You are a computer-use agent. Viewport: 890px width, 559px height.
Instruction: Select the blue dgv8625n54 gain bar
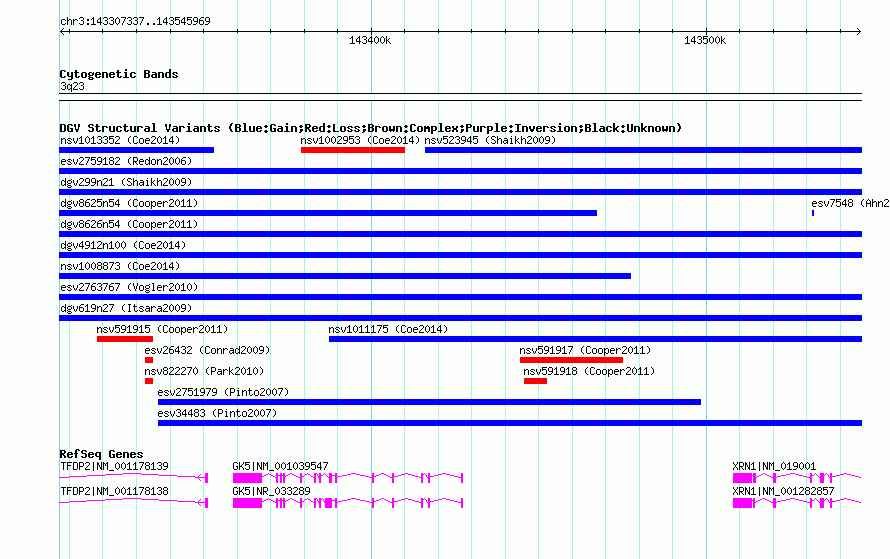(328, 213)
